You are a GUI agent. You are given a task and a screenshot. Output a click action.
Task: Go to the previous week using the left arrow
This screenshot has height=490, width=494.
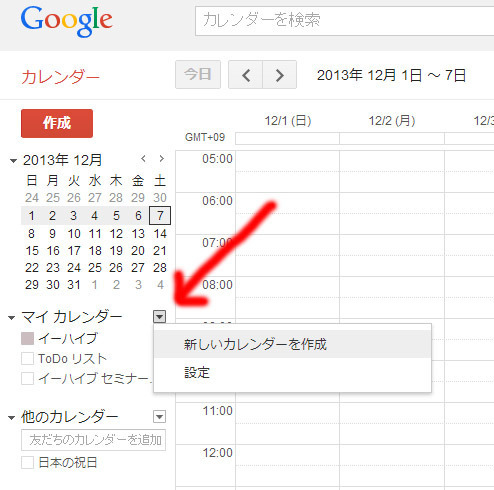(246, 75)
